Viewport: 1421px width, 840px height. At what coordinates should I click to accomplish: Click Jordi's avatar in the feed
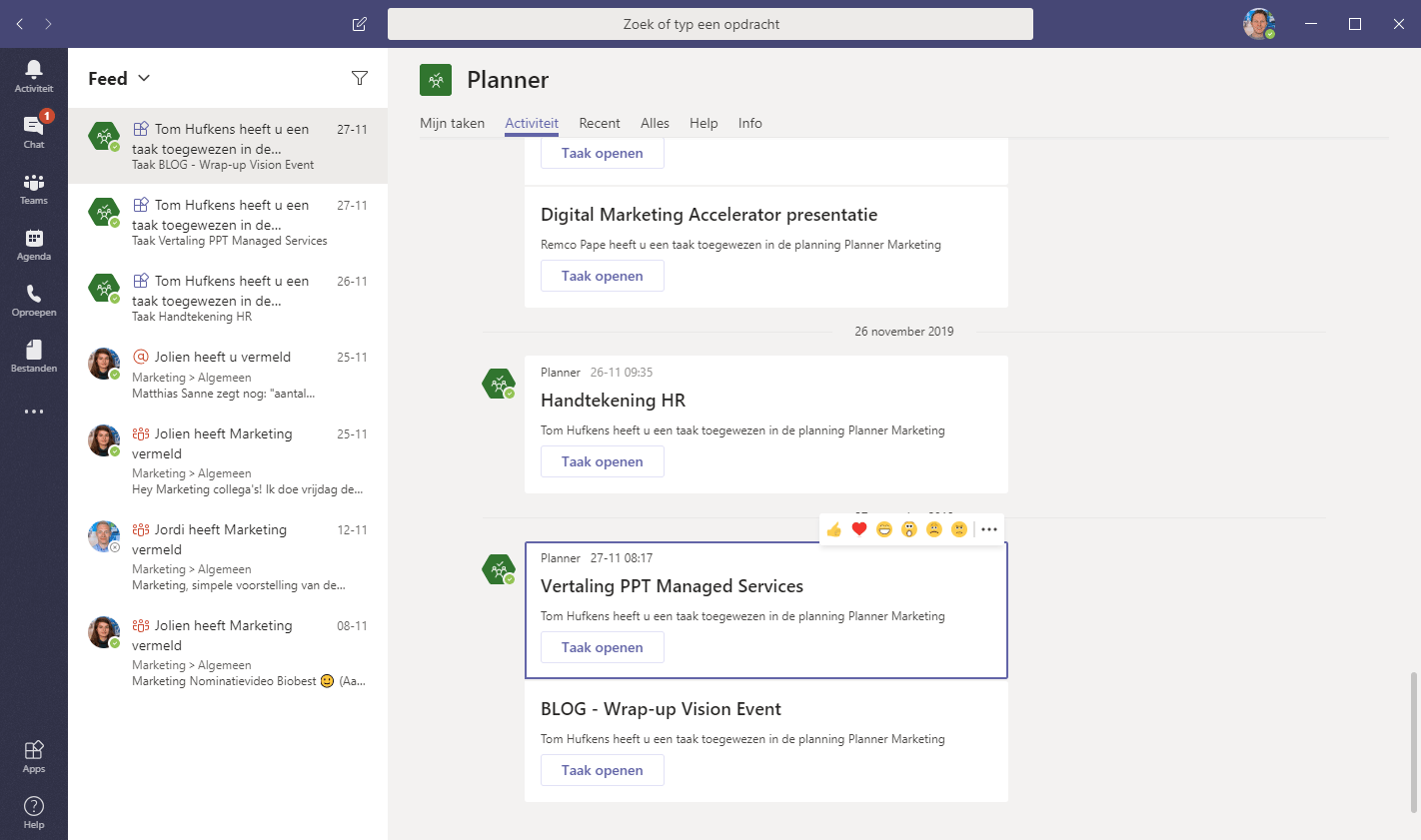coord(104,536)
